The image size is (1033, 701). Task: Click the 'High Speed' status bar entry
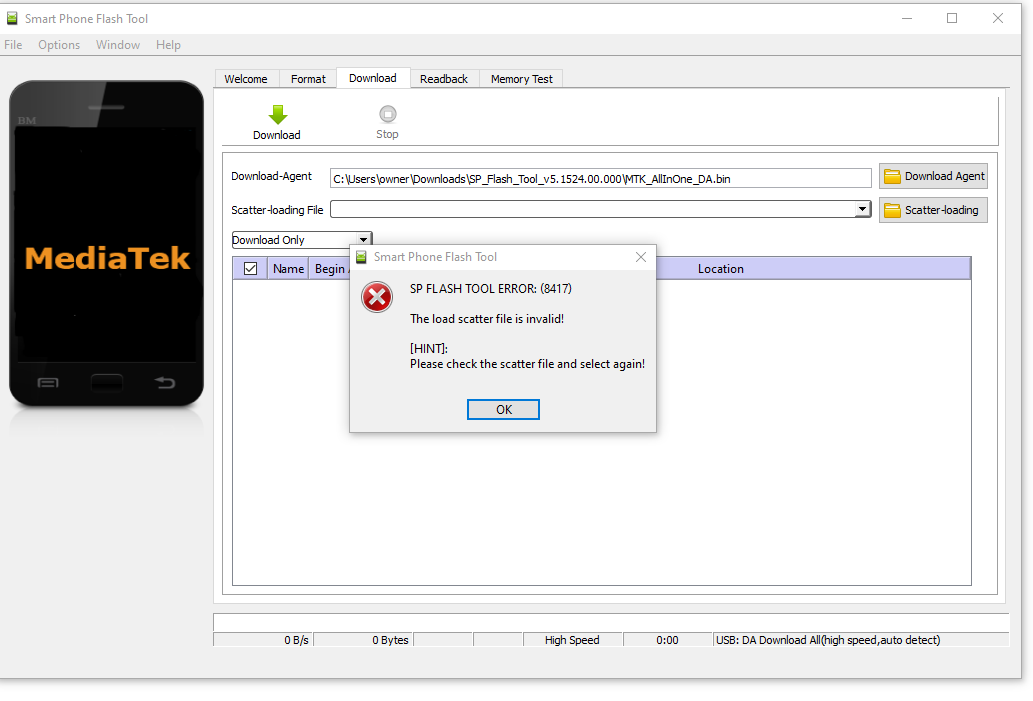tap(572, 640)
